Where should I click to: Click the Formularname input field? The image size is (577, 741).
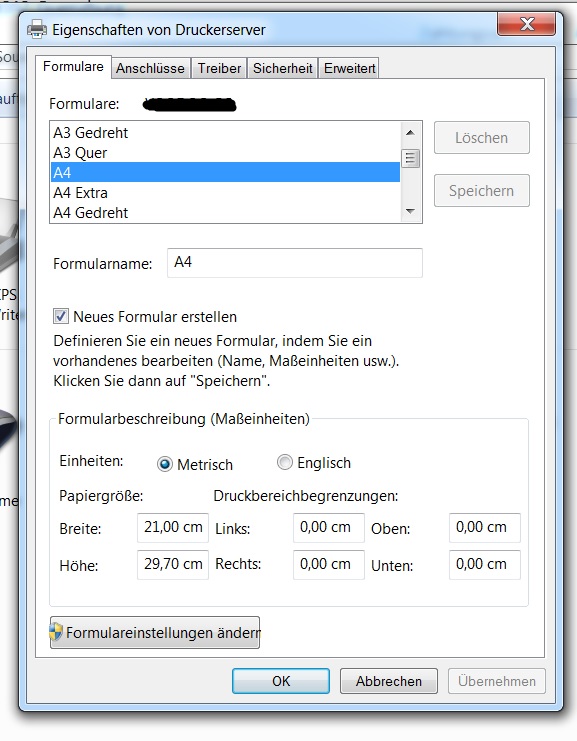[294, 263]
